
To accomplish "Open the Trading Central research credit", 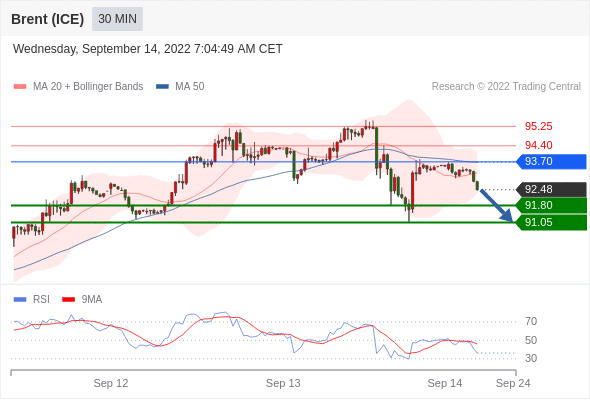I will pos(506,87).
